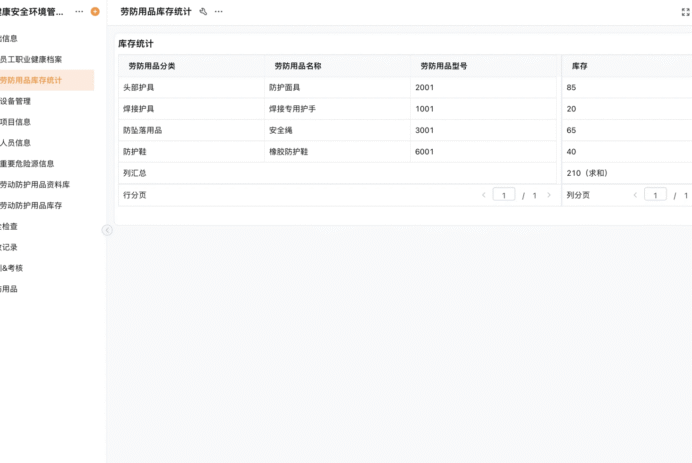Click the row pagination page number field
The image size is (692, 463).
504,195
